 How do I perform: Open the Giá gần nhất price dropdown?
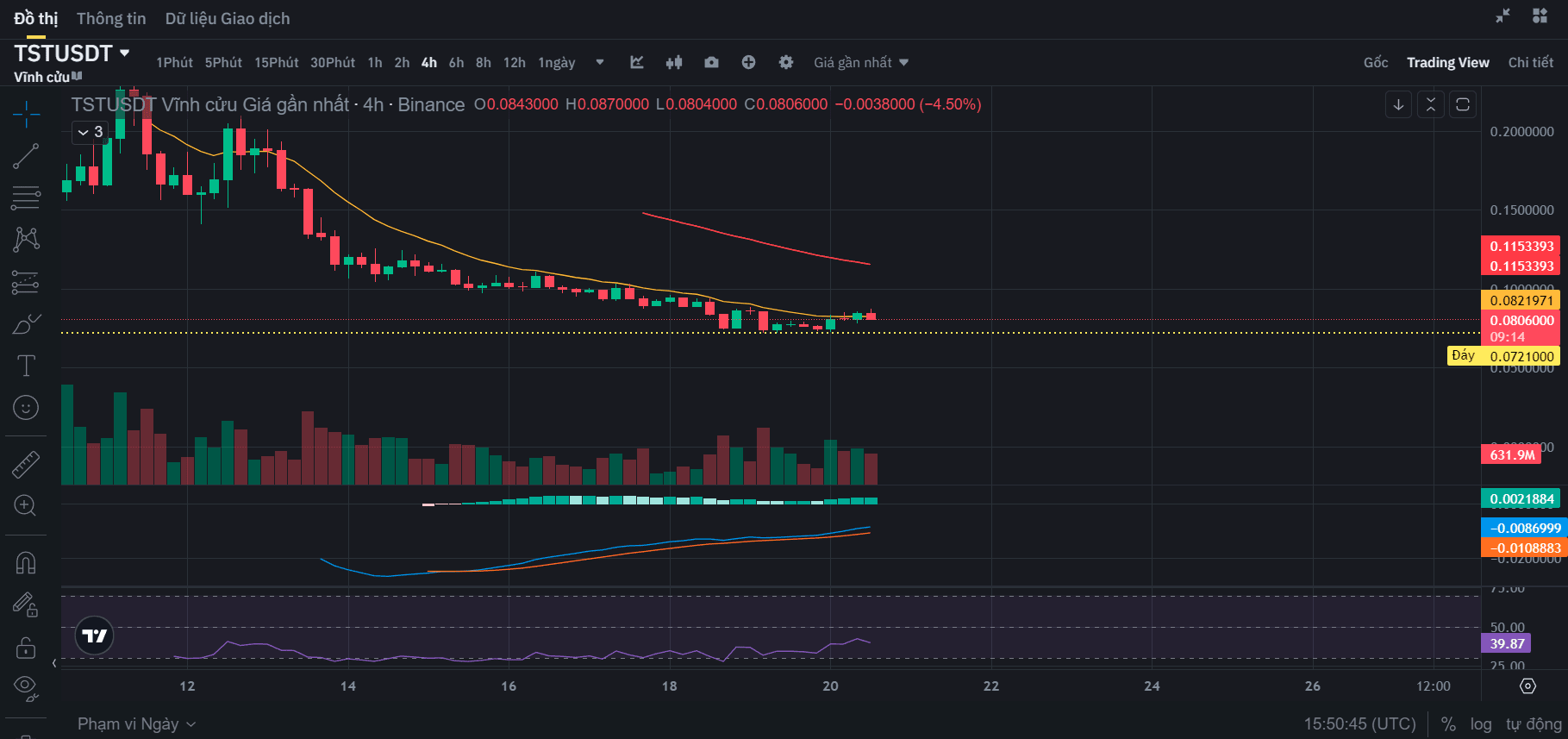pyautogui.click(x=860, y=62)
